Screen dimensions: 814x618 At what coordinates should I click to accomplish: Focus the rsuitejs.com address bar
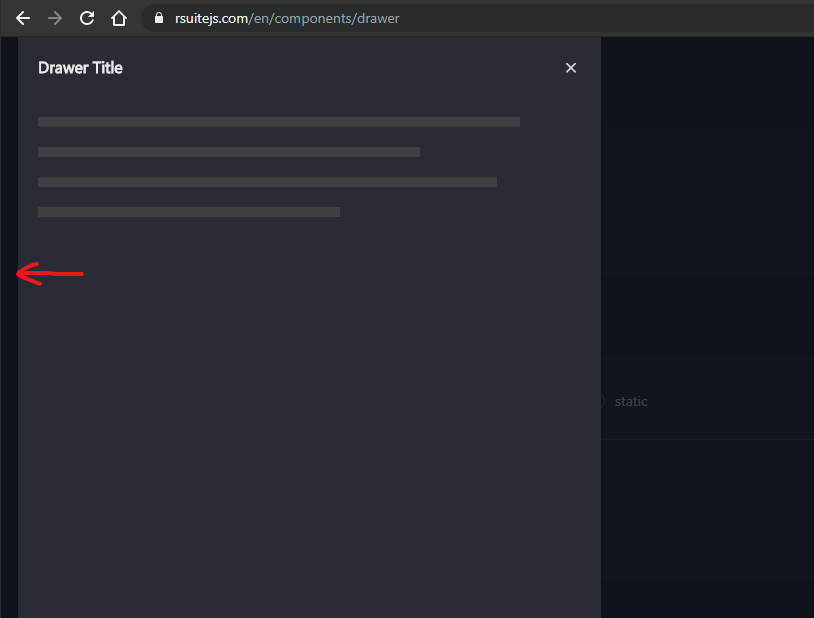[478, 19]
